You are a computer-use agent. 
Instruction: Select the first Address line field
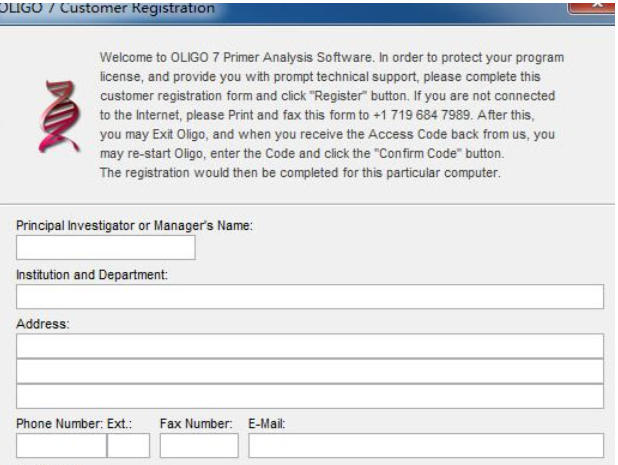coord(310,346)
